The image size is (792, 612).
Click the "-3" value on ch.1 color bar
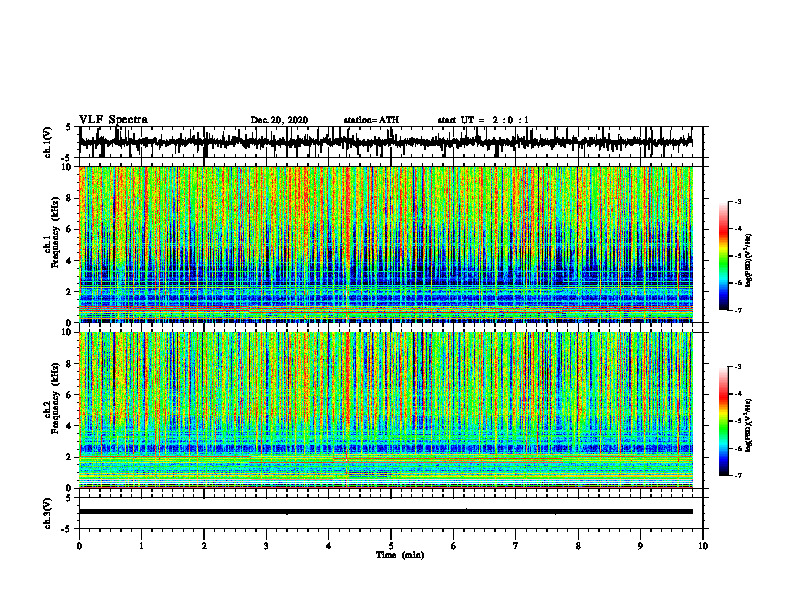click(x=737, y=201)
